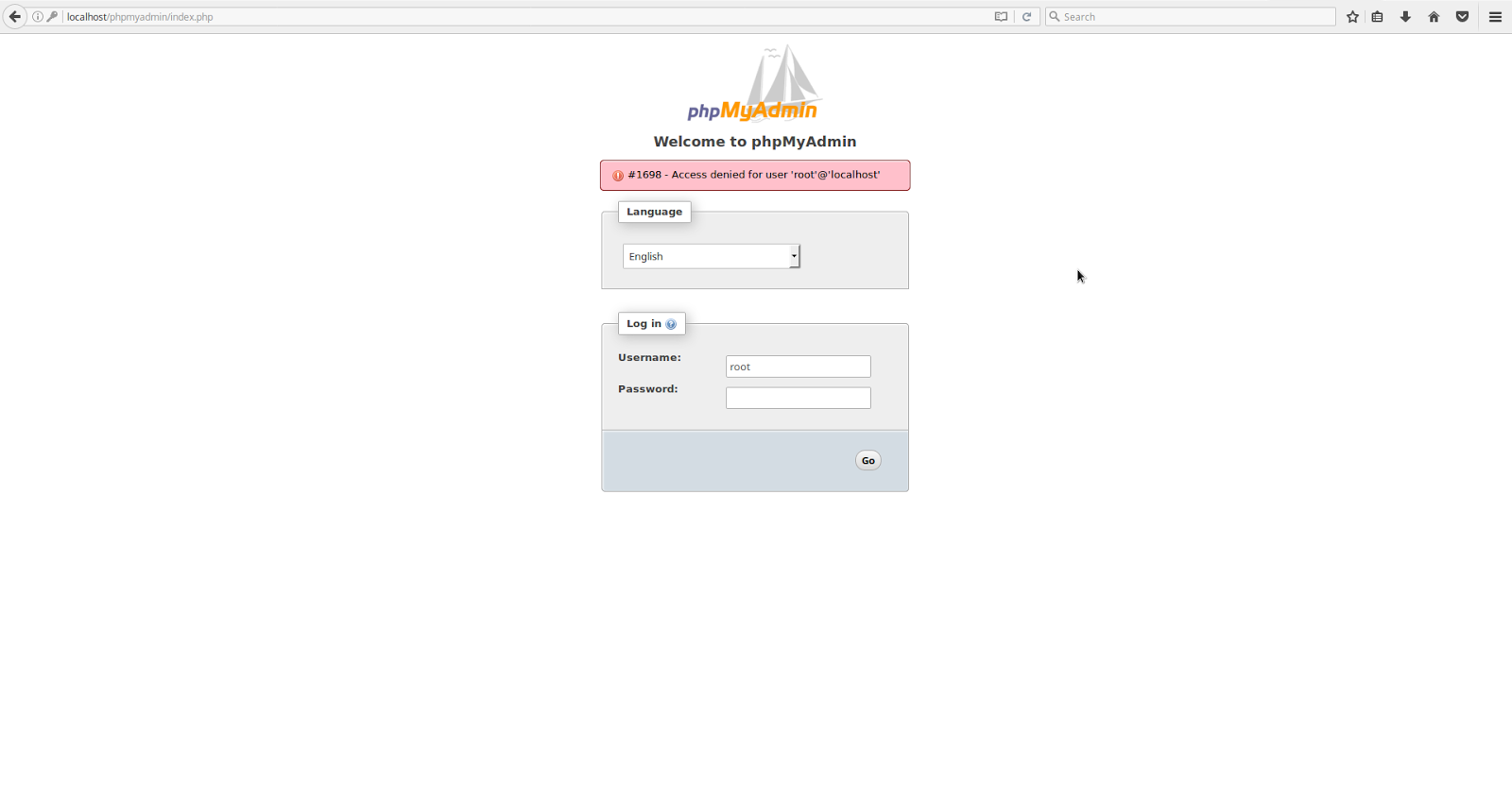This screenshot has height=785, width=1512.
Task: Show bookmarks list icon
Action: point(1378,17)
